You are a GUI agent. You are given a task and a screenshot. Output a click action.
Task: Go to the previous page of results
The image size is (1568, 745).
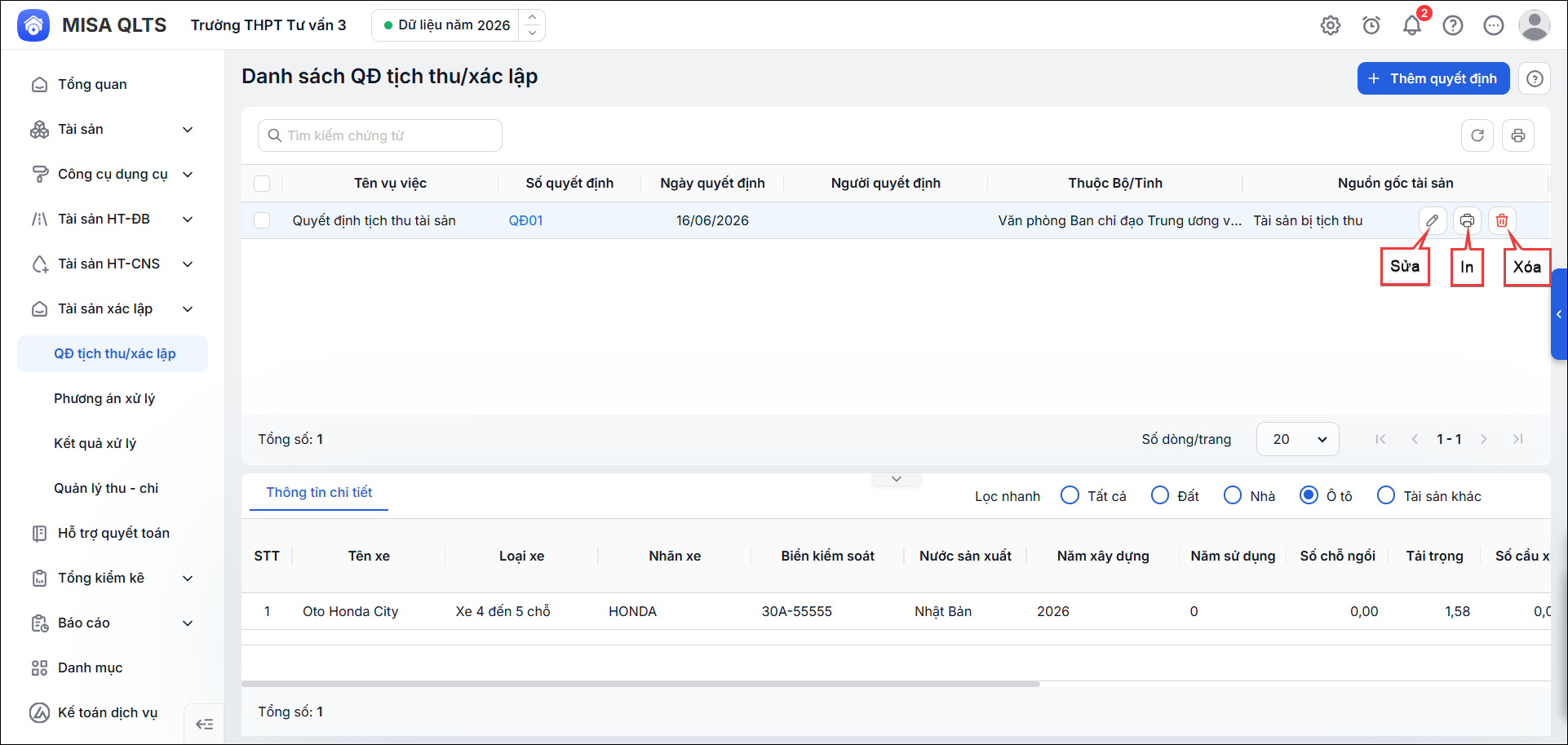1415,439
